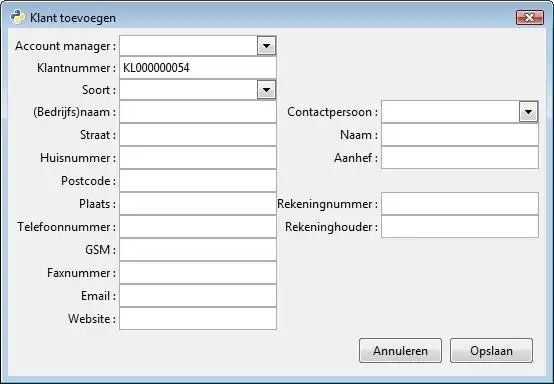
Task: Select the Straat input field
Action: tap(198, 135)
